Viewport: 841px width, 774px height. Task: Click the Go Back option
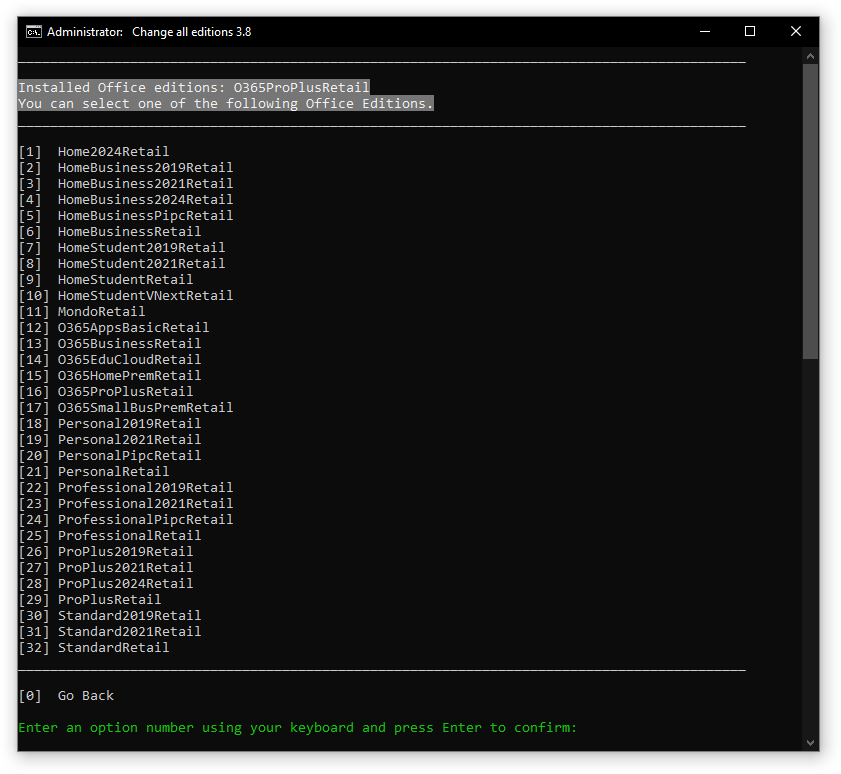click(x=85, y=696)
